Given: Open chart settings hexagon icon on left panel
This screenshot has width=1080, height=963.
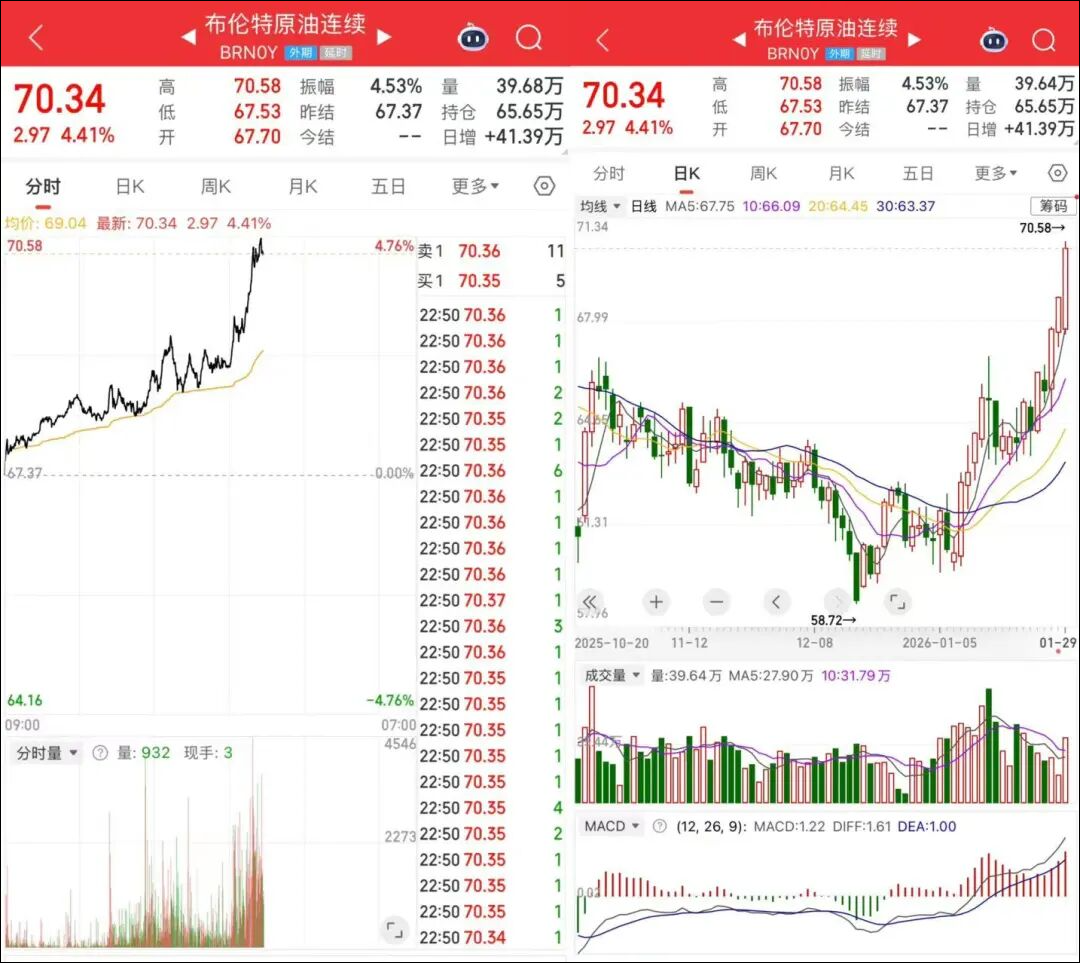Looking at the screenshot, I should 544,186.
